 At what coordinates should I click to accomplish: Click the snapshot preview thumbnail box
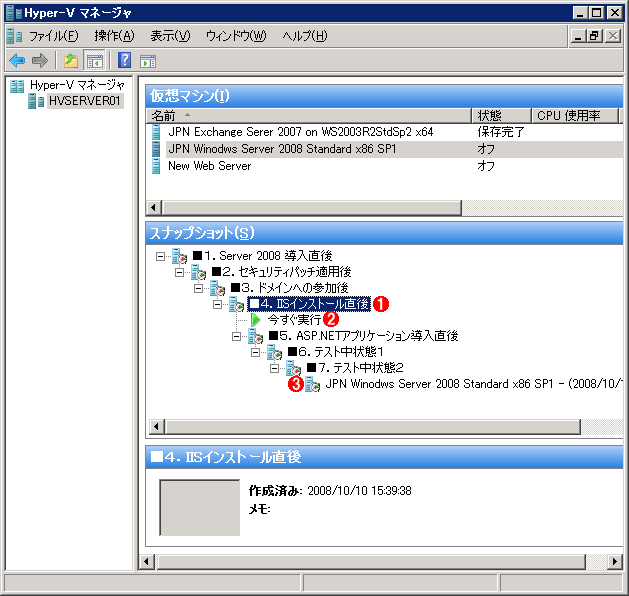point(199,507)
